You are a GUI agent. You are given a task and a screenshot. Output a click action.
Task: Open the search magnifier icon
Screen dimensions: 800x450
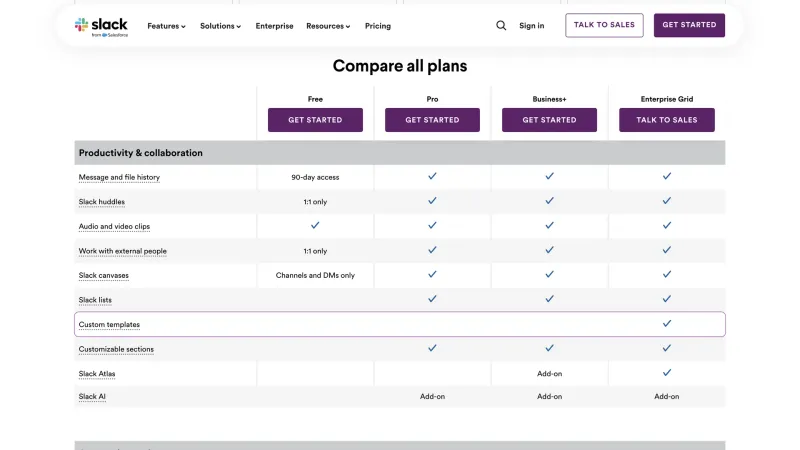pyautogui.click(x=501, y=26)
